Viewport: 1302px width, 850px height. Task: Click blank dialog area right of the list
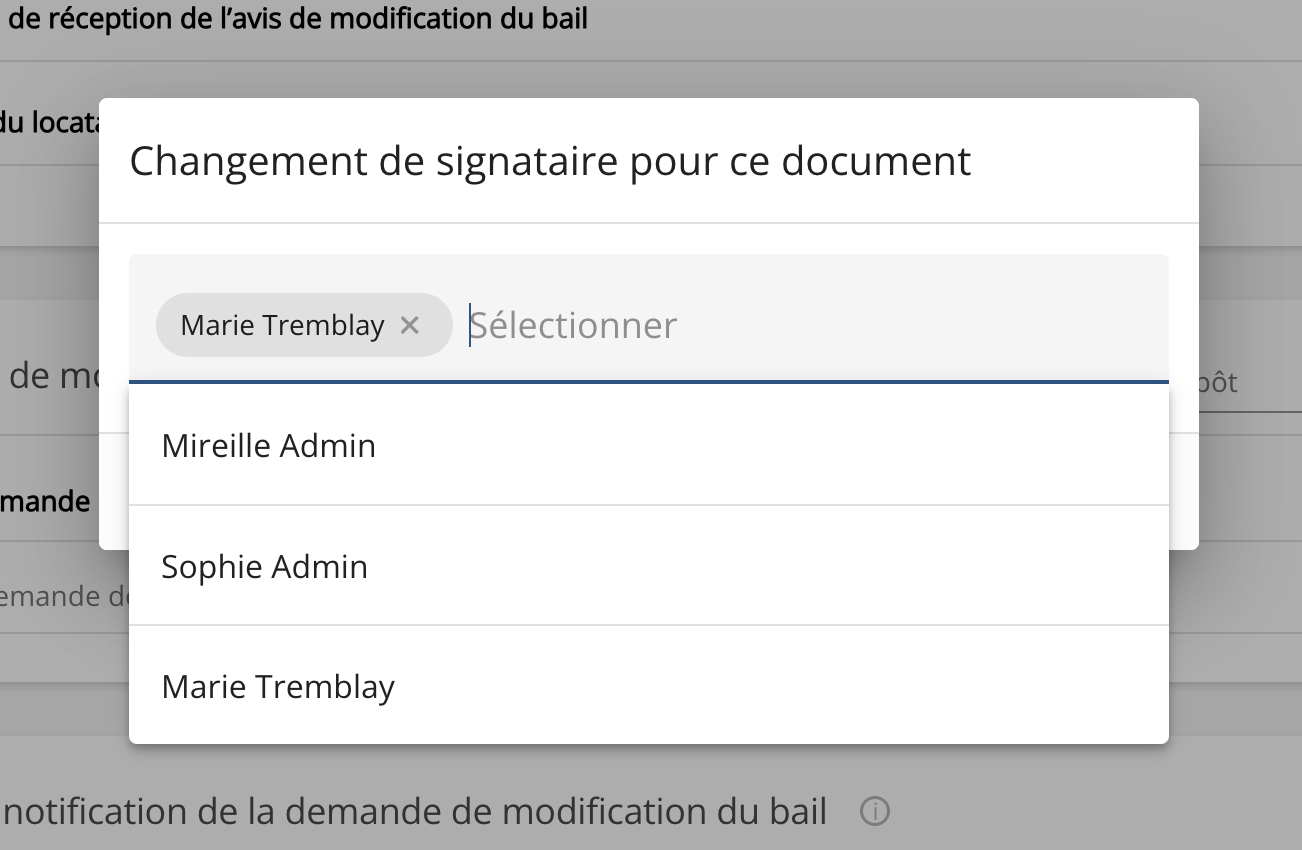tap(1183, 470)
